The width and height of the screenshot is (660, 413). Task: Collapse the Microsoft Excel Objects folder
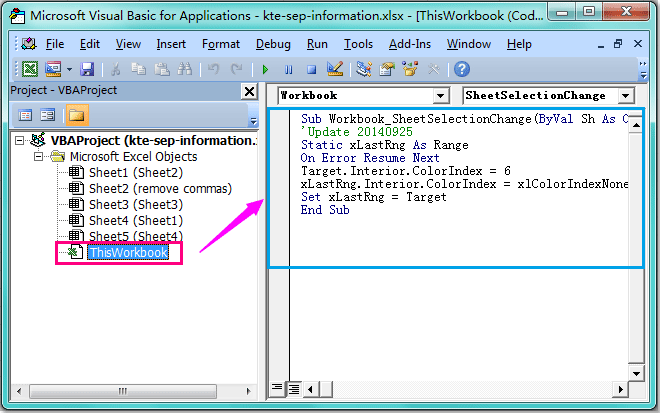coord(39,157)
